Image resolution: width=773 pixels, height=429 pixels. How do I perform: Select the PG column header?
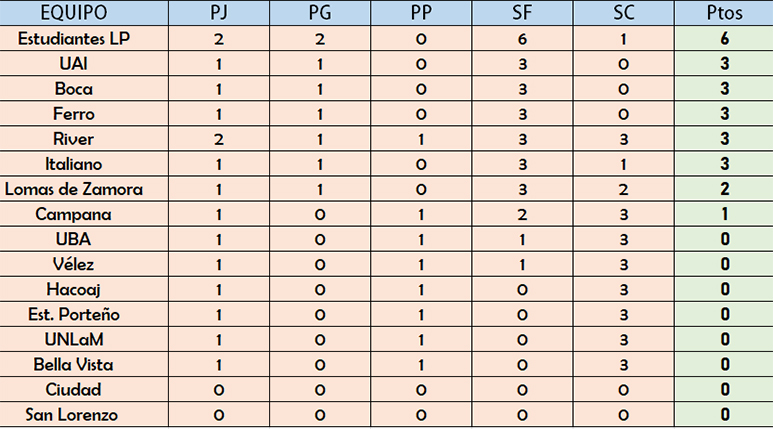click(320, 12)
